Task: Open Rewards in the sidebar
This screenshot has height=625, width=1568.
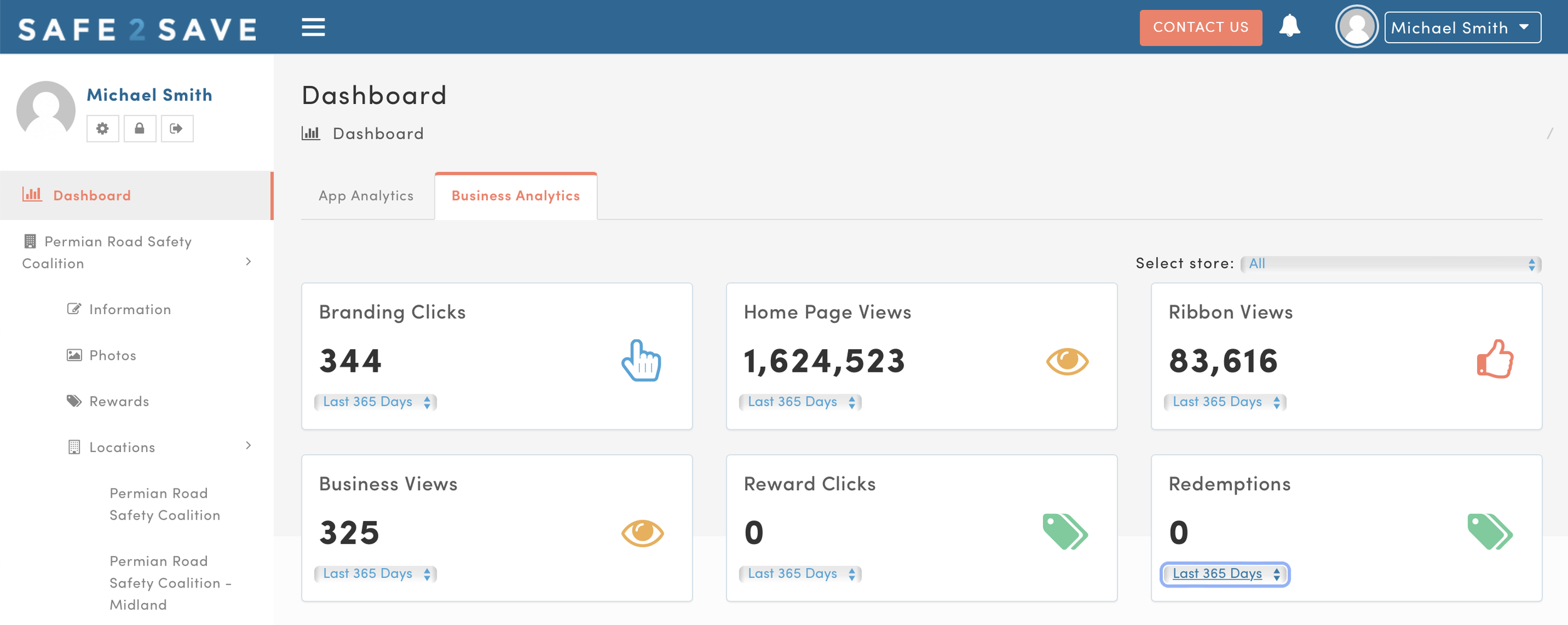Action: [x=119, y=401]
